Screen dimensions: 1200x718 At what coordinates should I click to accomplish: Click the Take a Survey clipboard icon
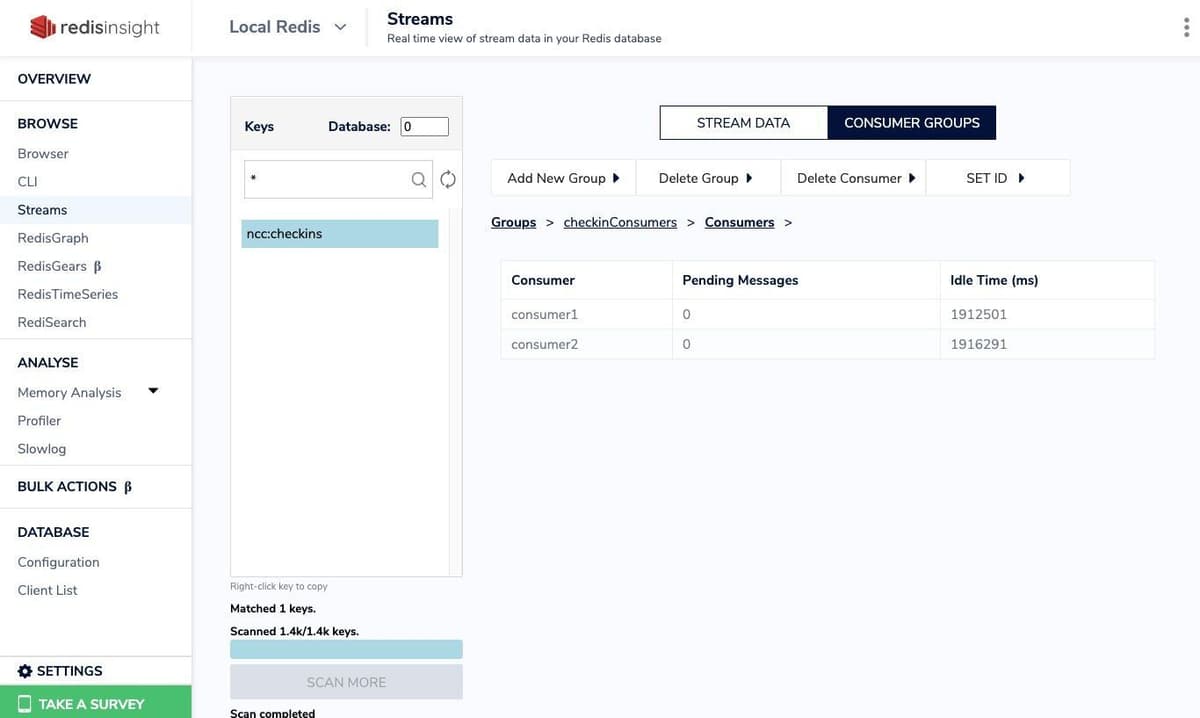point(24,704)
